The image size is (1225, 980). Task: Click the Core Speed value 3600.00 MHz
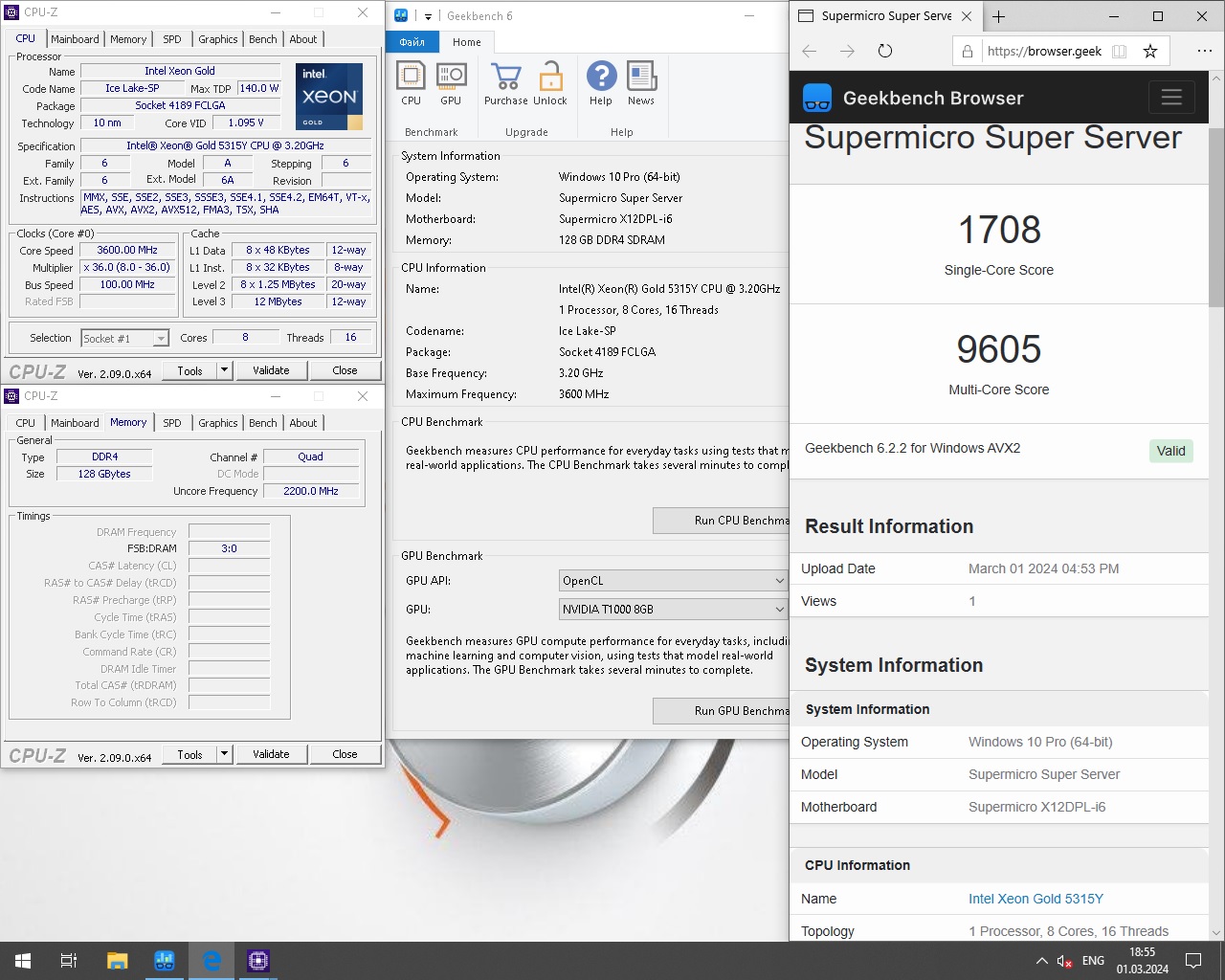coord(127,250)
